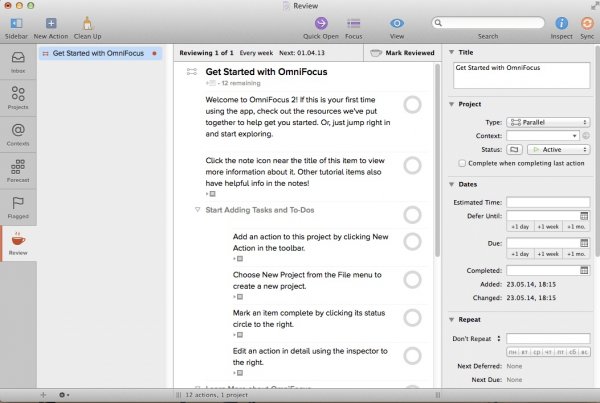
Task: Click the repeat interval input field
Action: click(548, 338)
